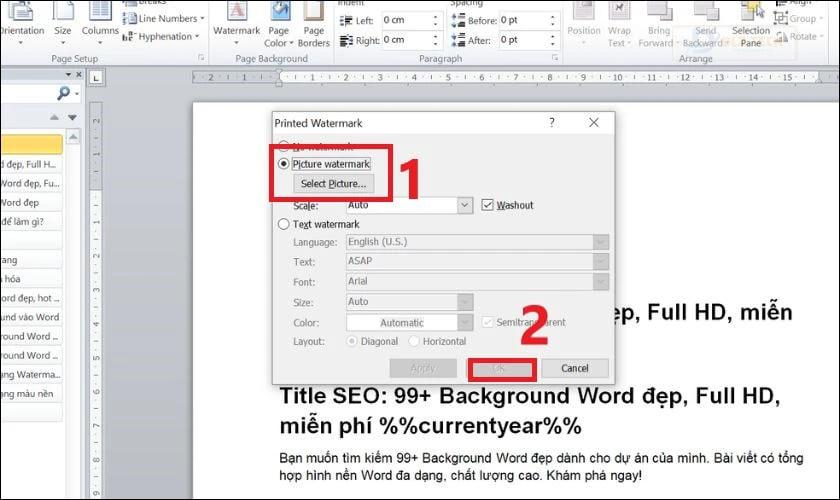The width and height of the screenshot is (840, 500).
Task: Open Page Borders settings
Action: tap(313, 24)
